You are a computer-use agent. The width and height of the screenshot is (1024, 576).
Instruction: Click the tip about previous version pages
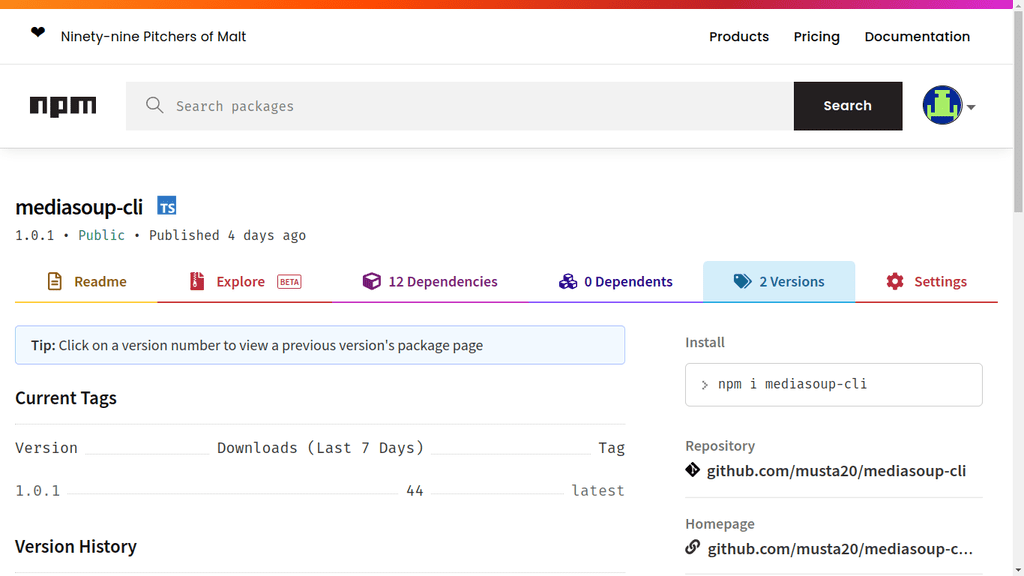click(x=320, y=345)
